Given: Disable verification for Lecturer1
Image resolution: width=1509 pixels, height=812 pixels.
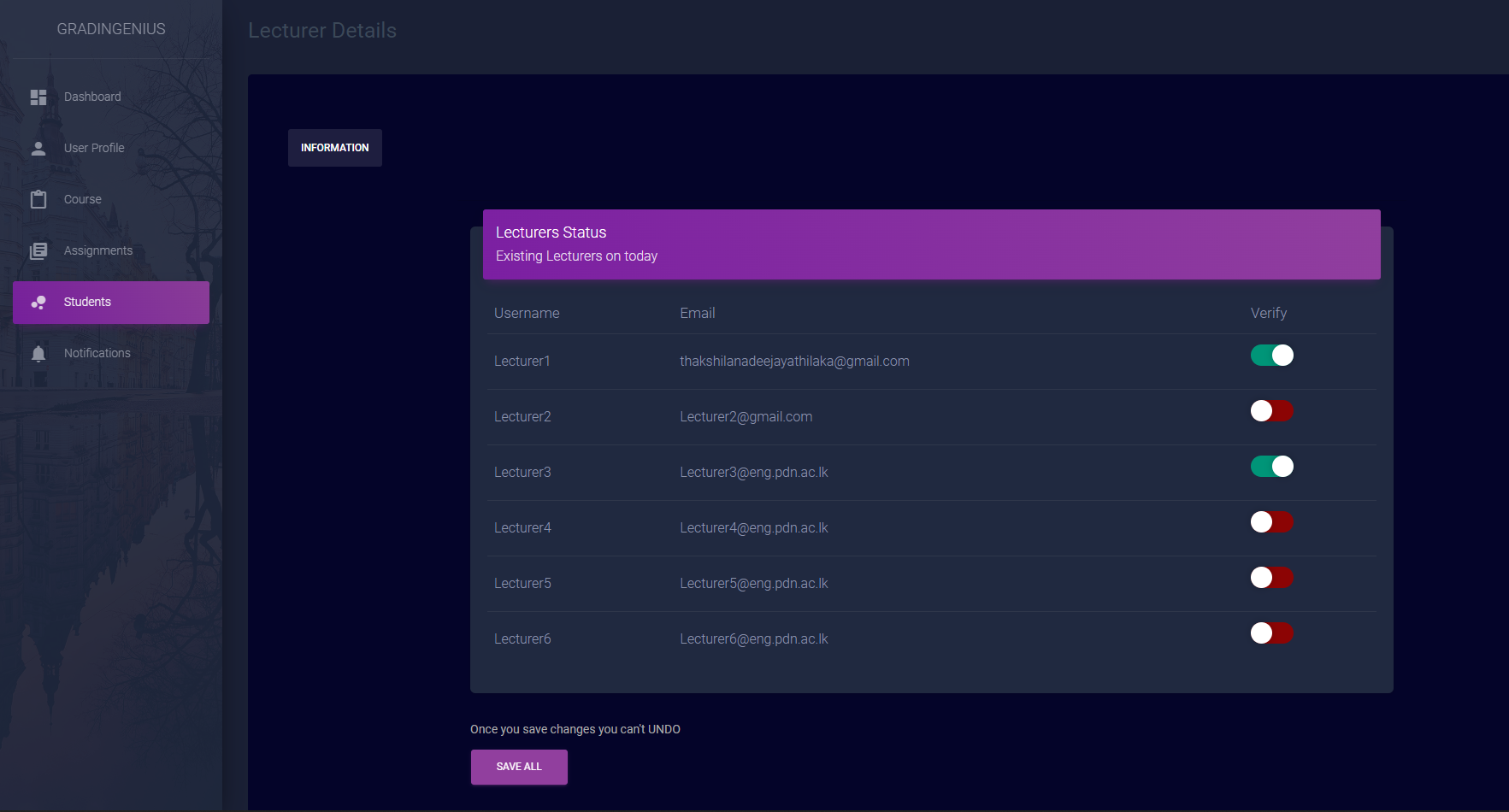Looking at the screenshot, I should click(1272, 356).
